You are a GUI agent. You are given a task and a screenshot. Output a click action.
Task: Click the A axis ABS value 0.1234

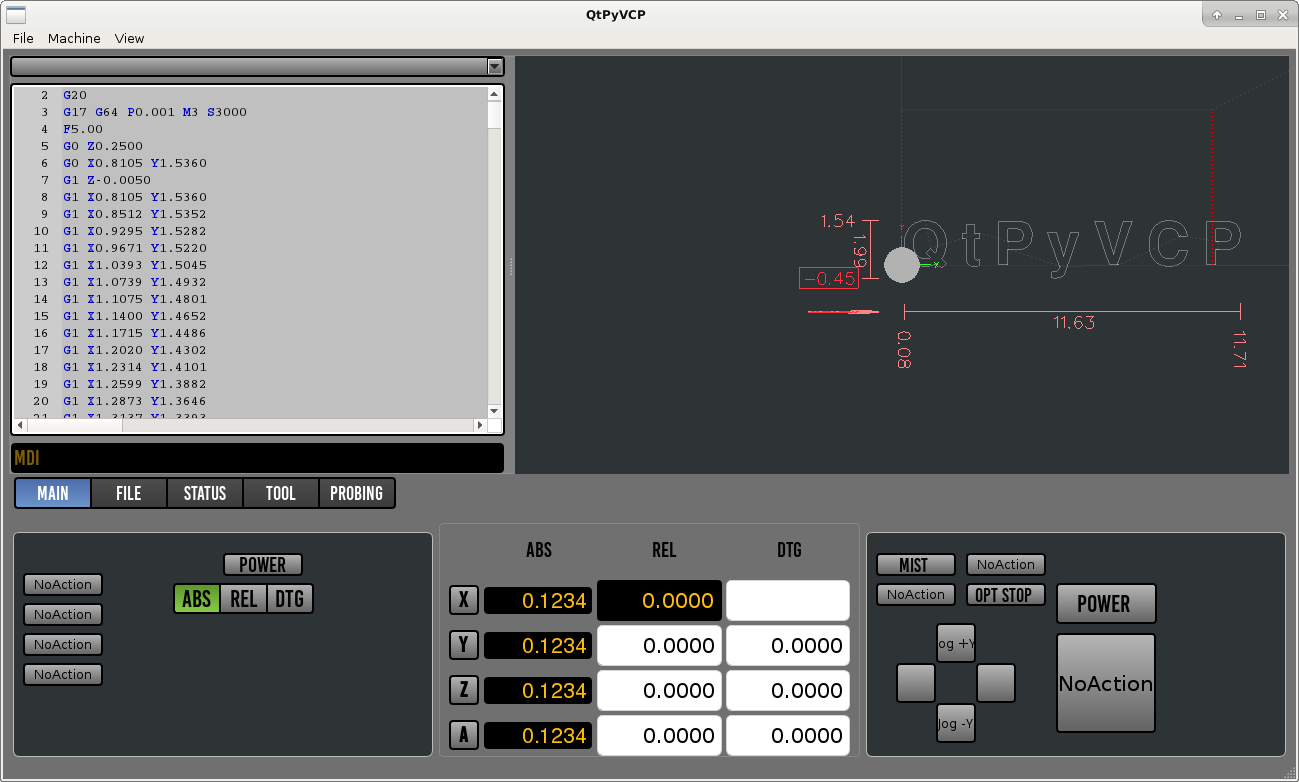[538, 735]
